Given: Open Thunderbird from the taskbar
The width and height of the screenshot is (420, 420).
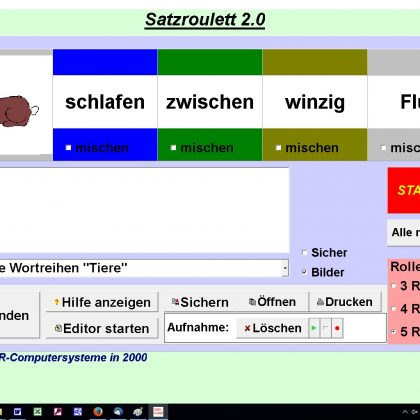Looking at the screenshot, I should tap(117, 412).
